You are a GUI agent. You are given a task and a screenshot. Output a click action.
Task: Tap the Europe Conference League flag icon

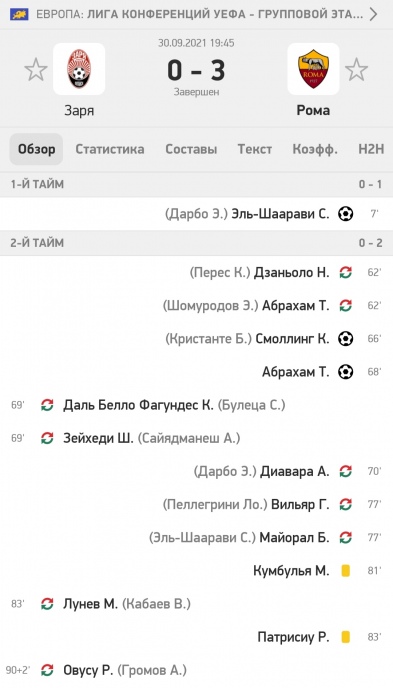point(19,14)
